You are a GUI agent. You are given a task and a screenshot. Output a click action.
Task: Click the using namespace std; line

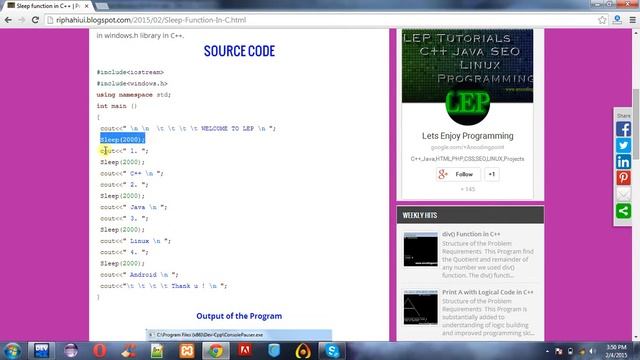point(133,95)
